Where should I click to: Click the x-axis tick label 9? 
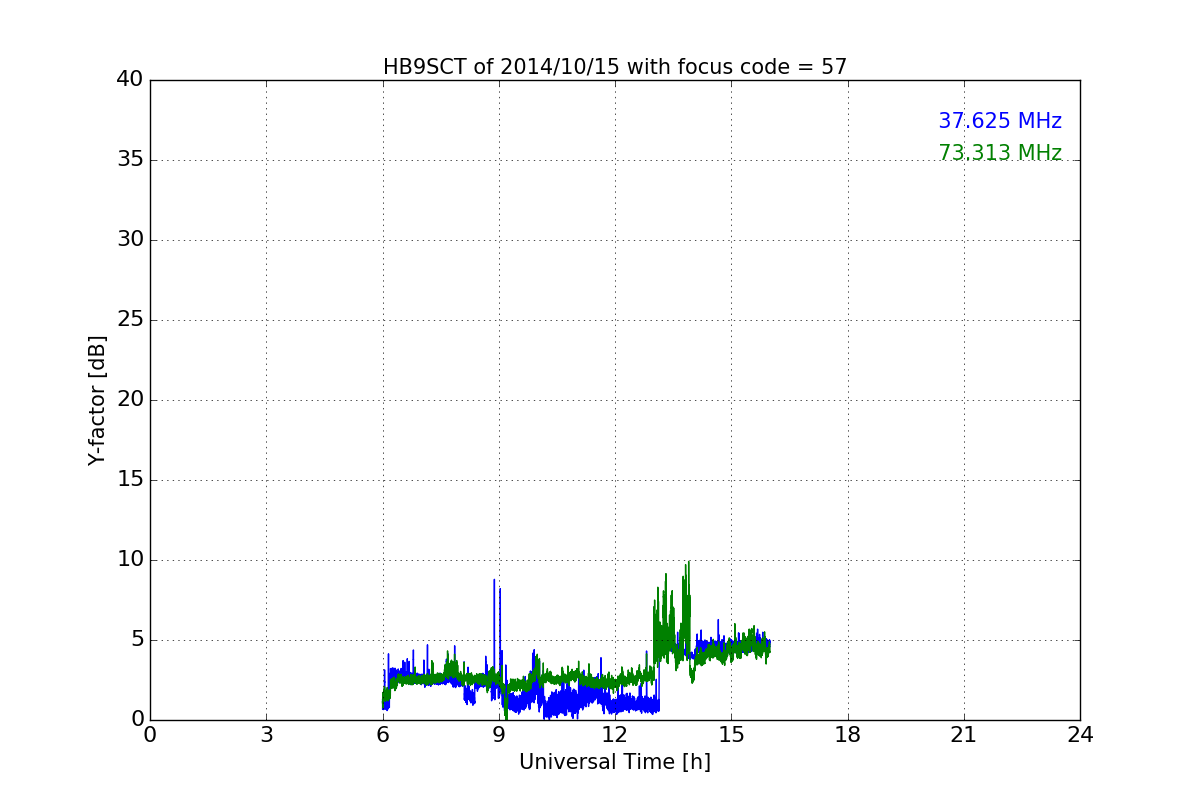coord(499,734)
